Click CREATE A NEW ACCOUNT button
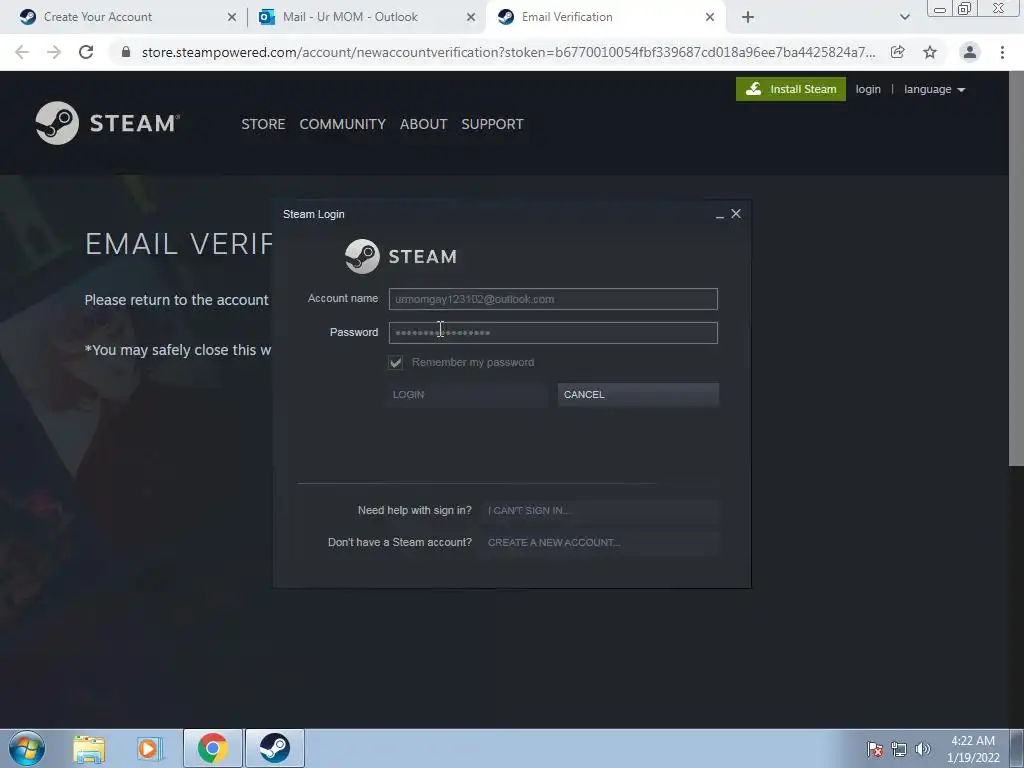 [x=600, y=543]
